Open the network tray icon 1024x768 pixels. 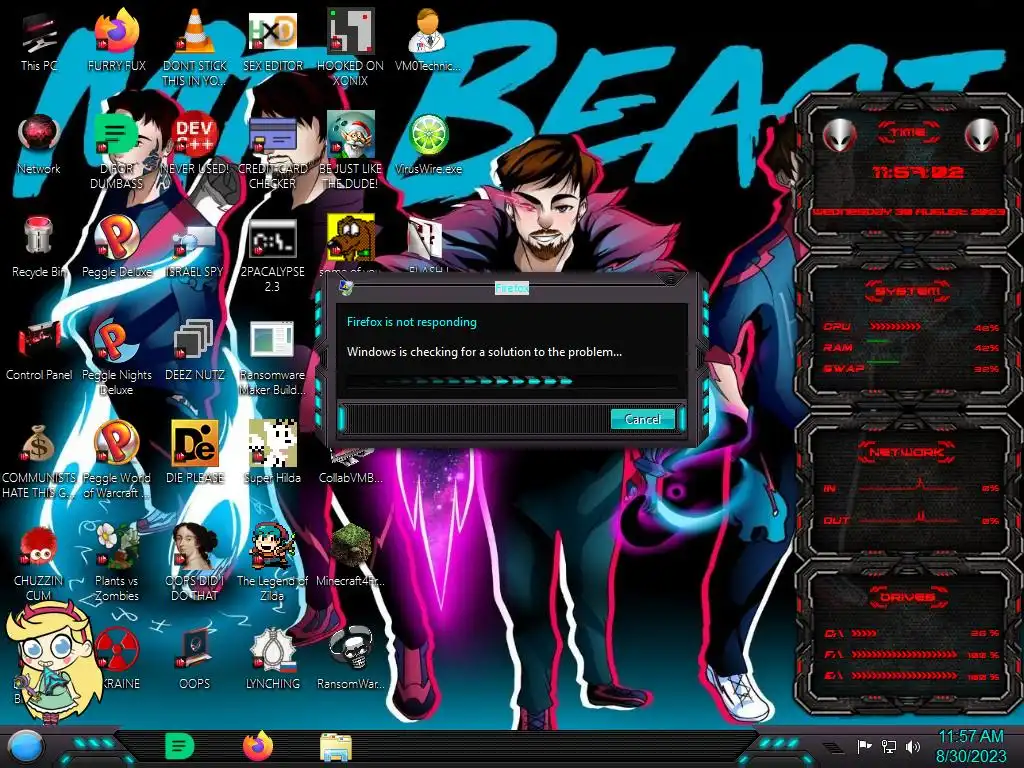click(x=889, y=746)
